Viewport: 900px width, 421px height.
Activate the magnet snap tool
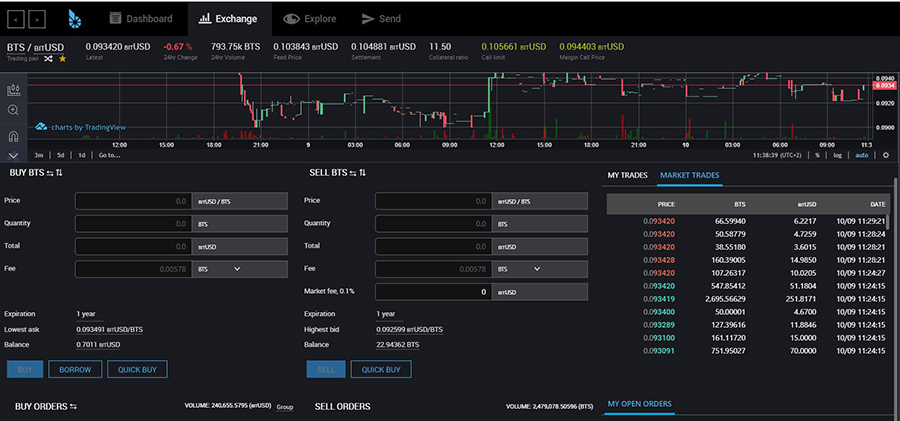(x=13, y=136)
